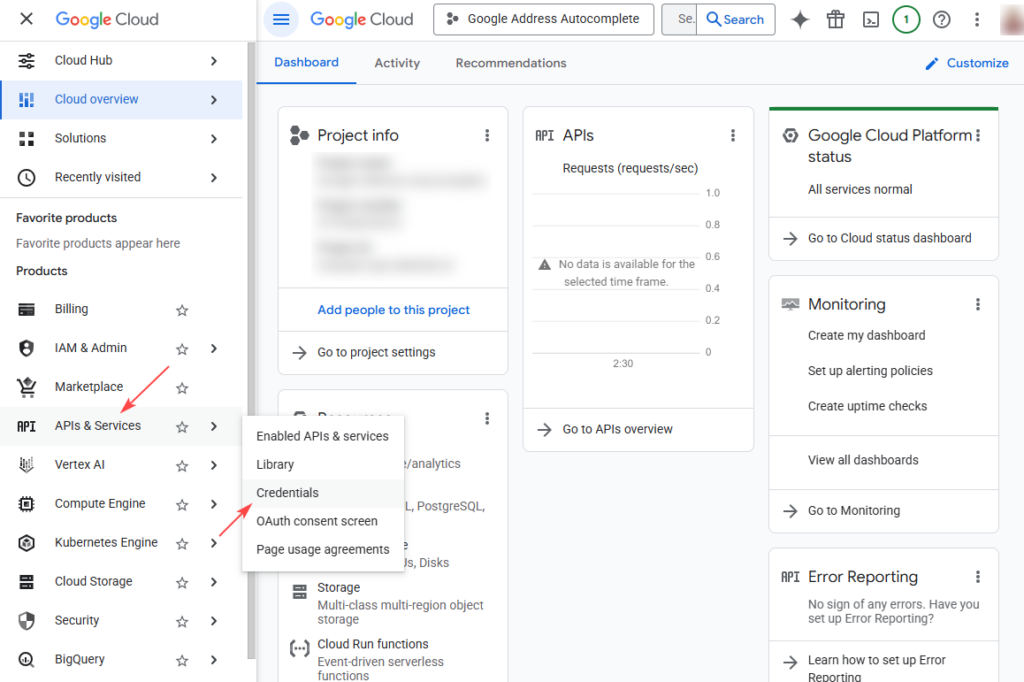Select Credentials from the APIs submenu
Viewport: 1024px width, 682px height.
point(287,493)
